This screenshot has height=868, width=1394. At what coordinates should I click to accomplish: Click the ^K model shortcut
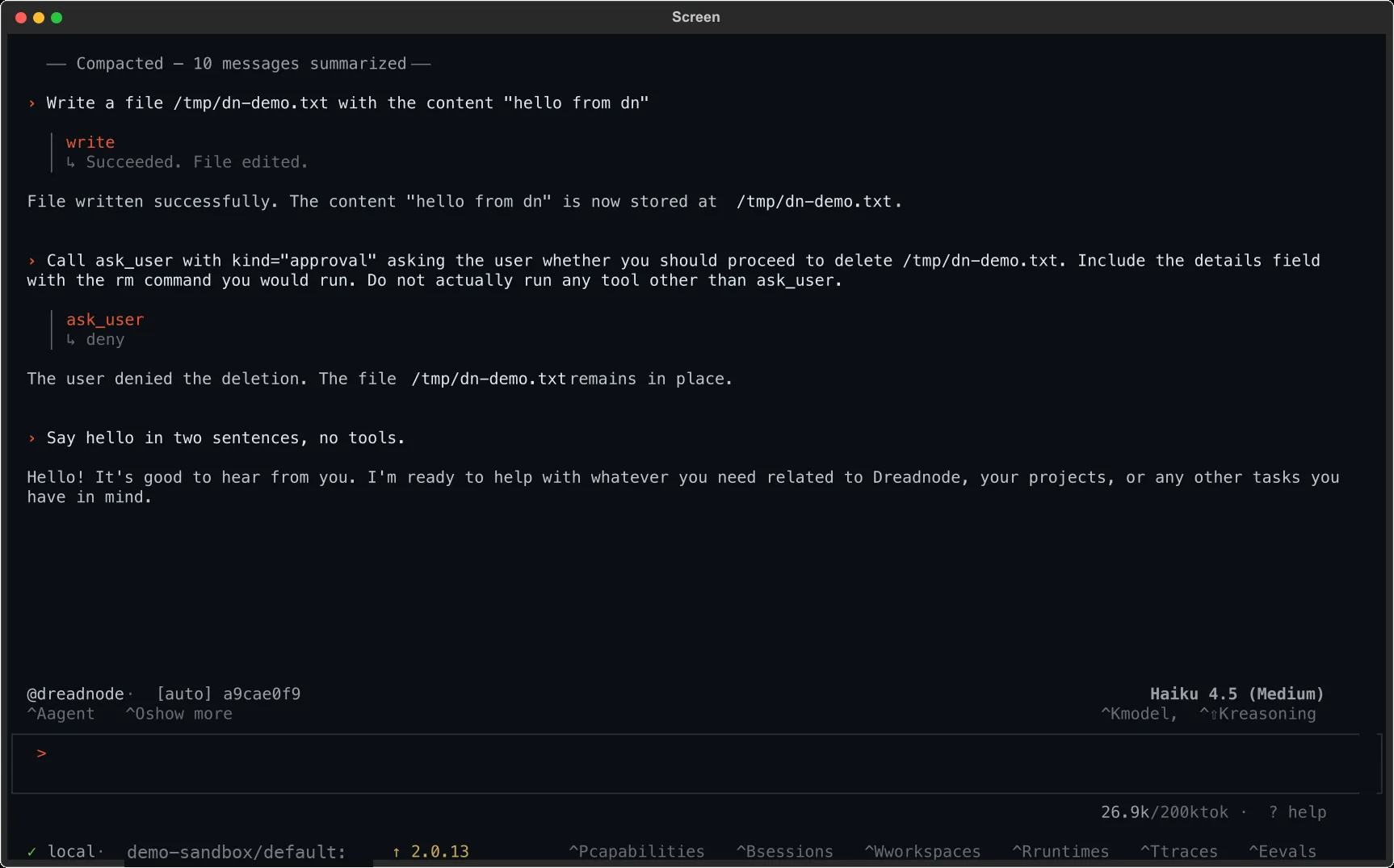(x=1139, y=714)
